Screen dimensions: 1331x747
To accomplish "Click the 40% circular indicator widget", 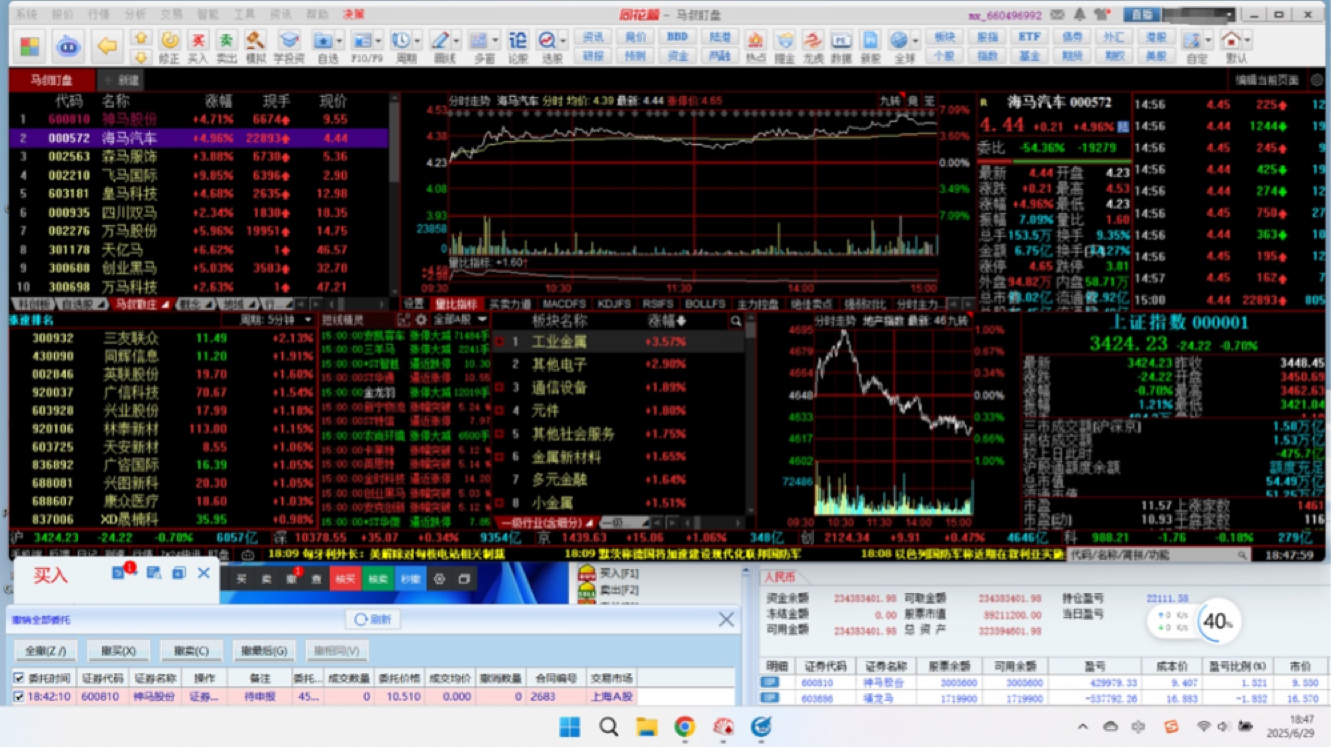I will (x=1216, y=621).
